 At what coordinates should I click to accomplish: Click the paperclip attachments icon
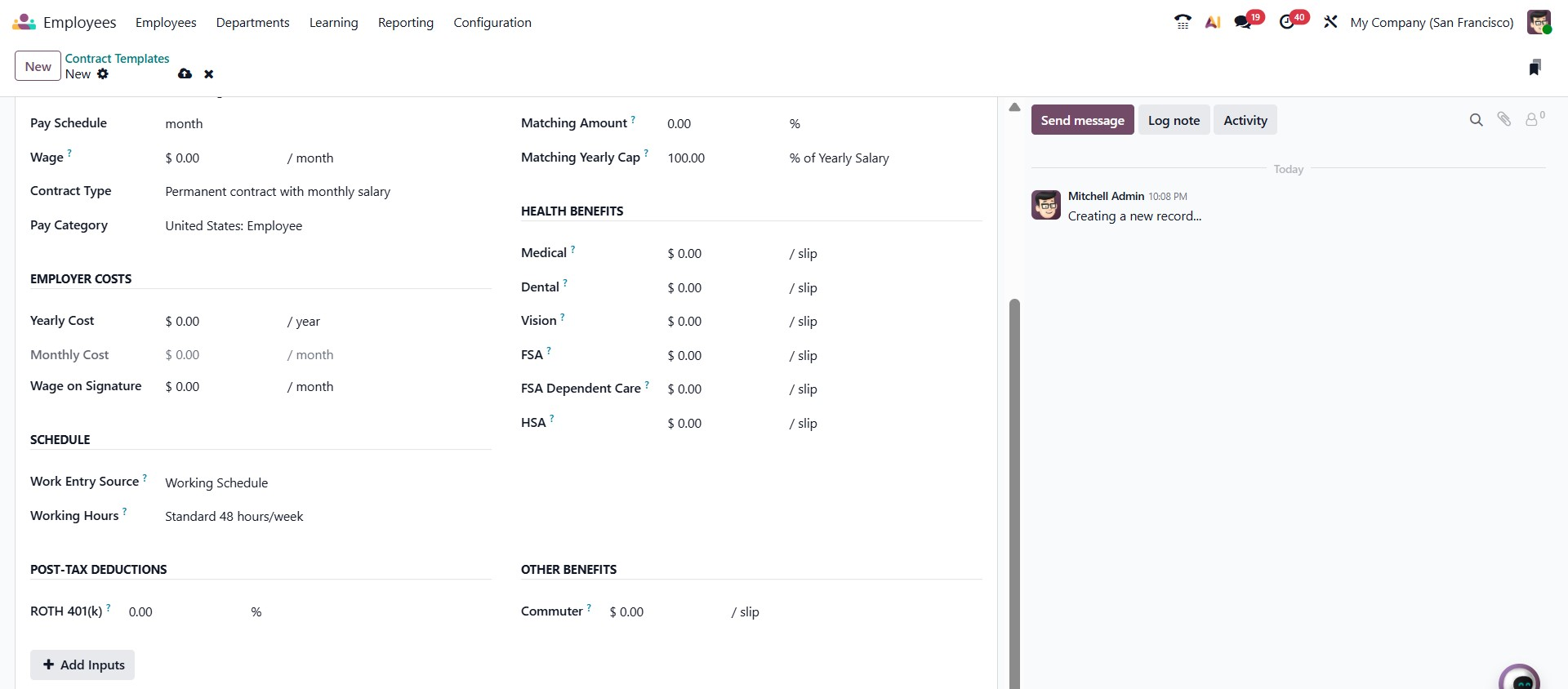(x=1503, y=120)
